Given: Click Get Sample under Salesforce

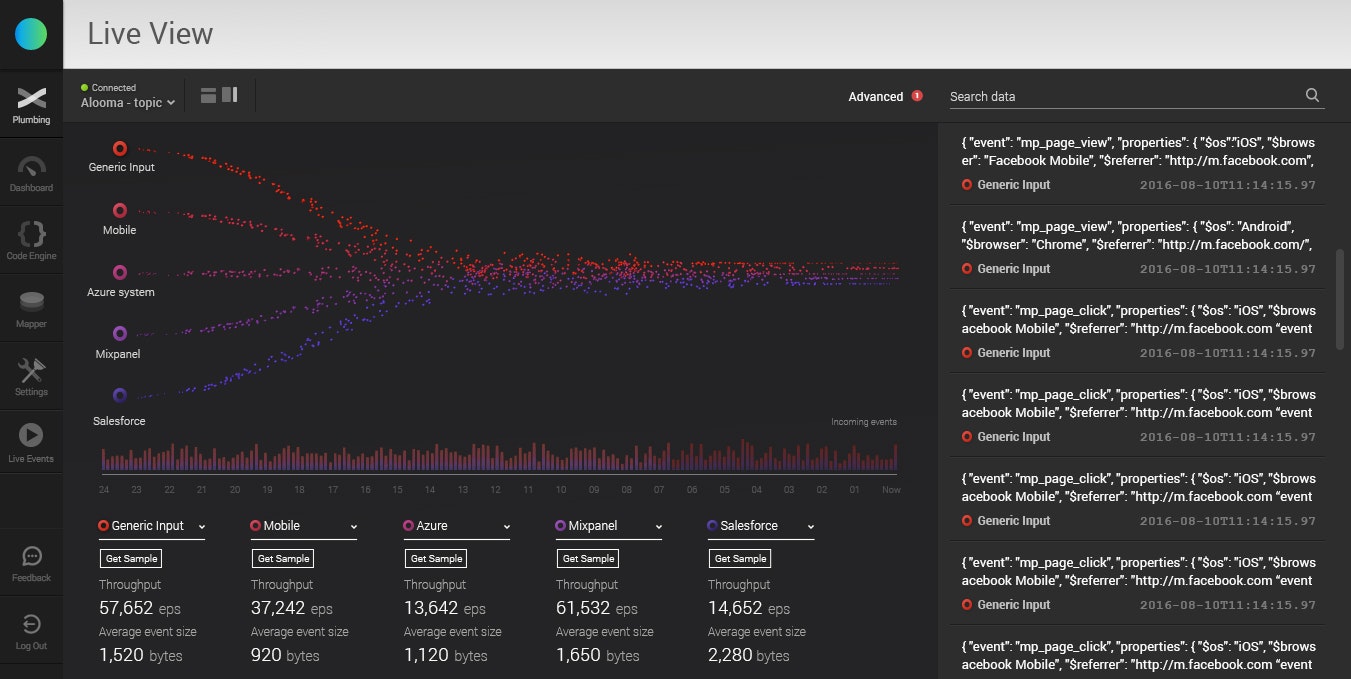Looking at the screenshot, I should [740, 558].
